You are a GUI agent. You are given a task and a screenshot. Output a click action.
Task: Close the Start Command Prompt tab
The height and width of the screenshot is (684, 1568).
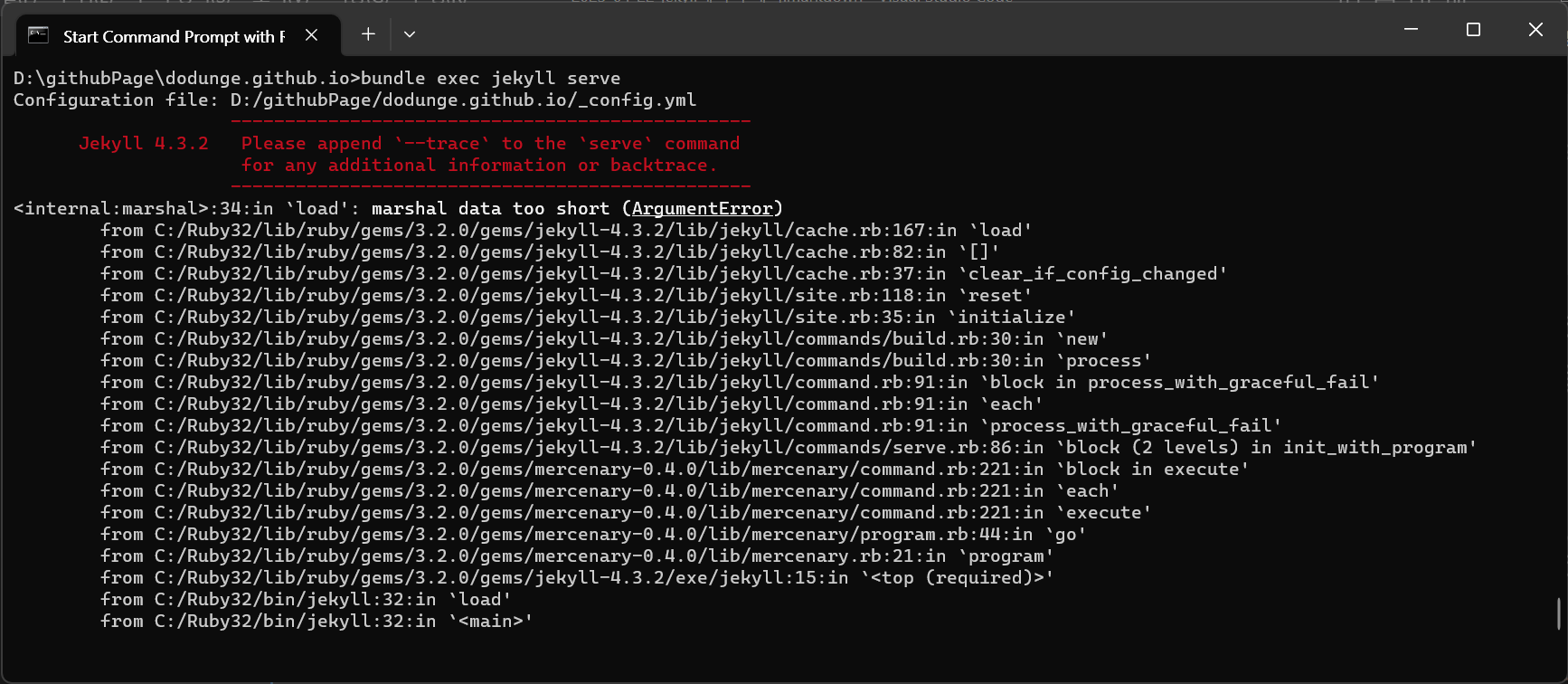coord(311,35)
